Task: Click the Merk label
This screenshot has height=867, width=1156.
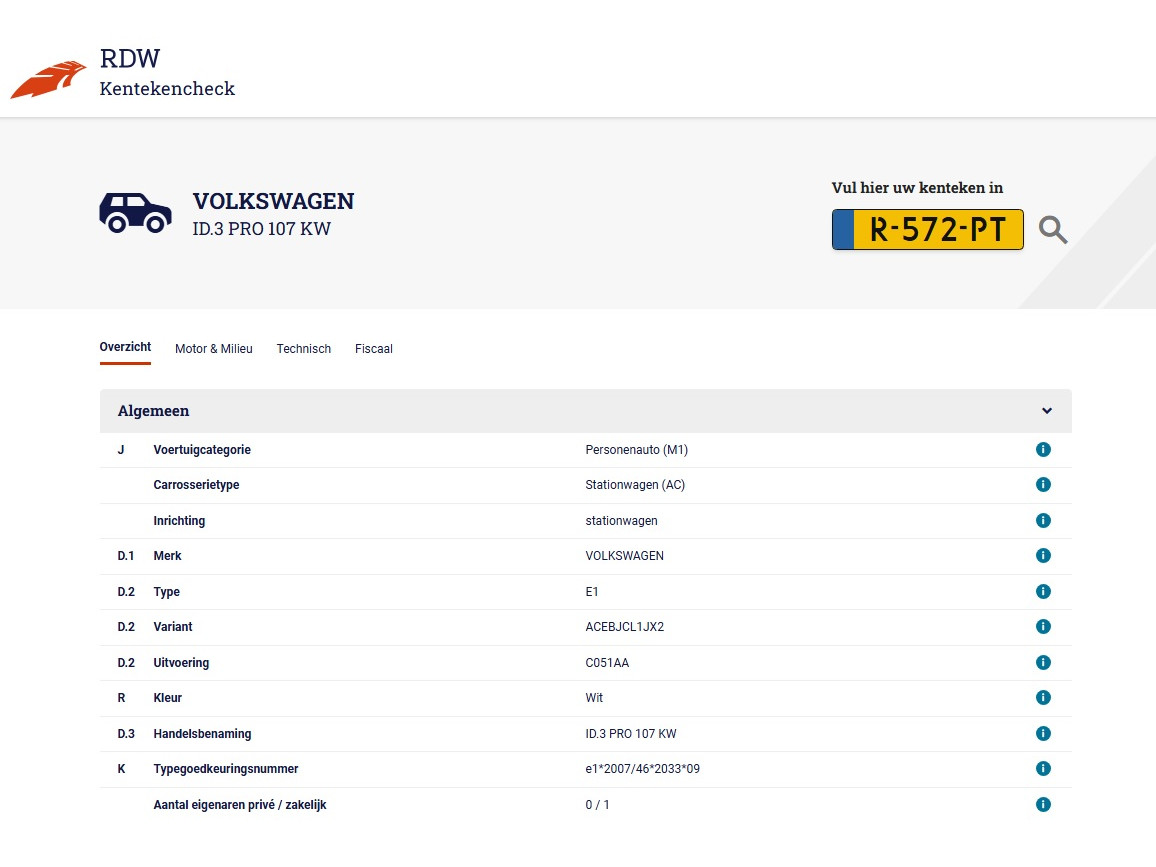Action: [x=167, y=556]
